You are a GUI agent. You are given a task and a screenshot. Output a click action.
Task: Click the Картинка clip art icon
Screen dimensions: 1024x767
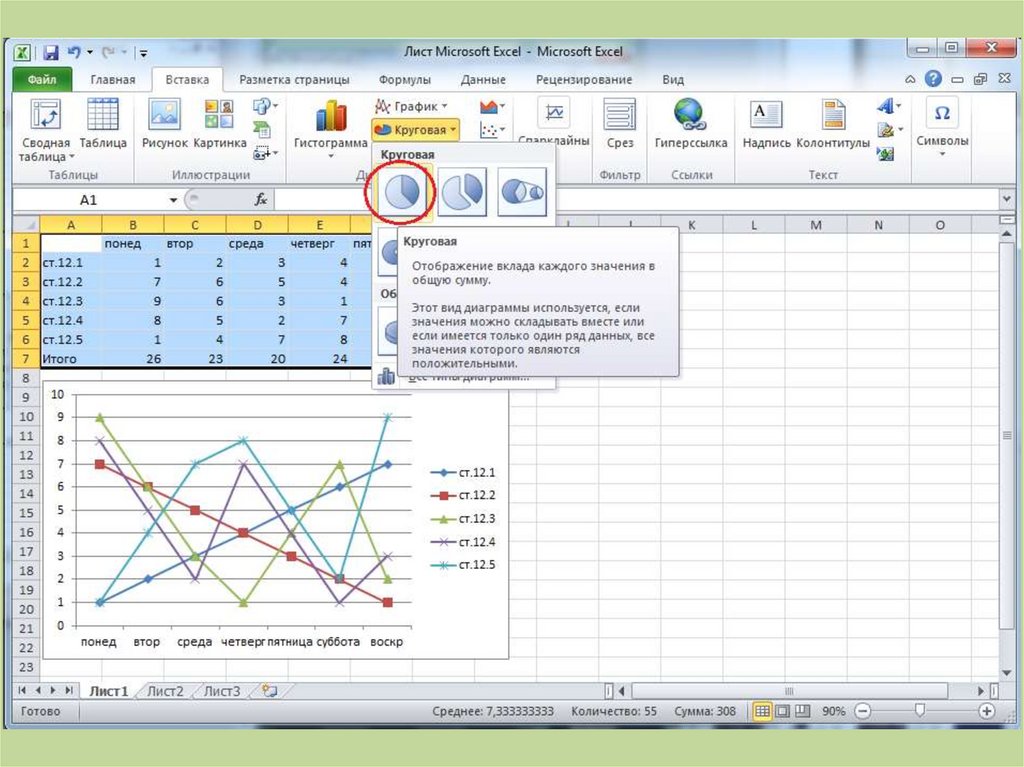point(219,114)
